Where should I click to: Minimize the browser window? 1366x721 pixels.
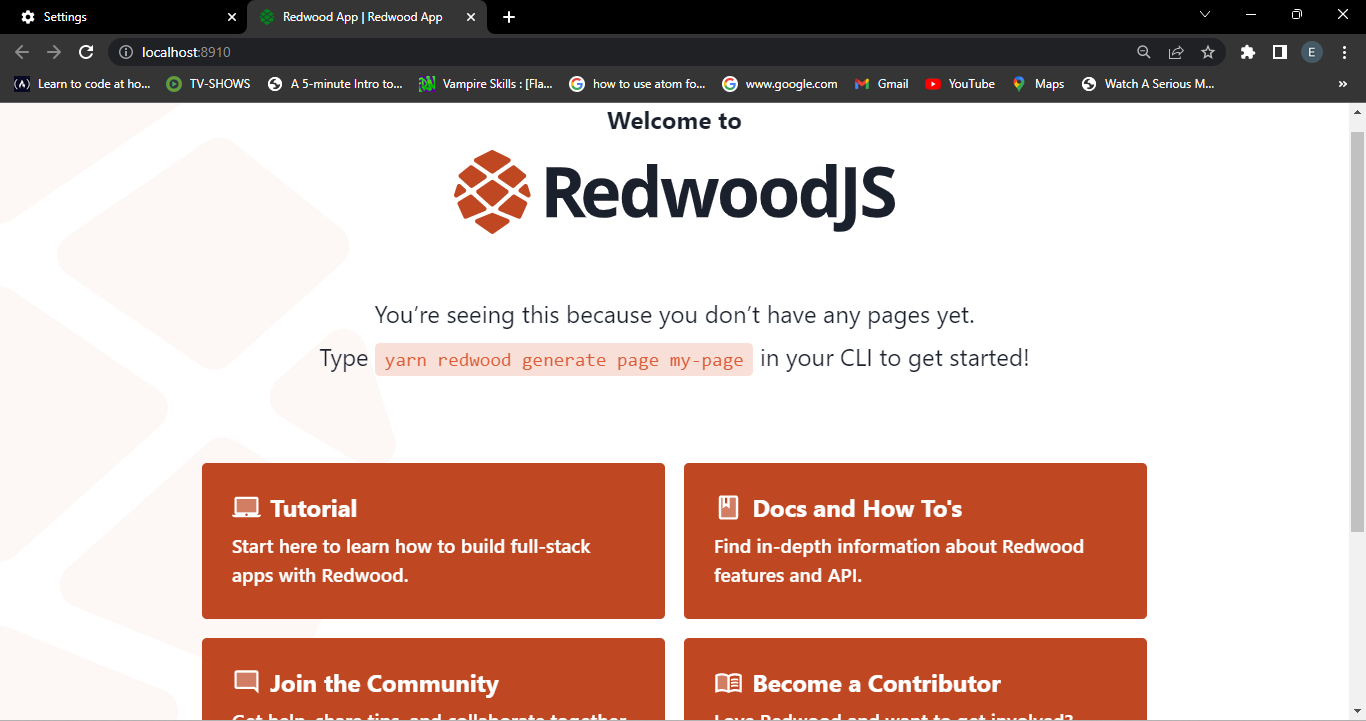[x=1250, y=14]
